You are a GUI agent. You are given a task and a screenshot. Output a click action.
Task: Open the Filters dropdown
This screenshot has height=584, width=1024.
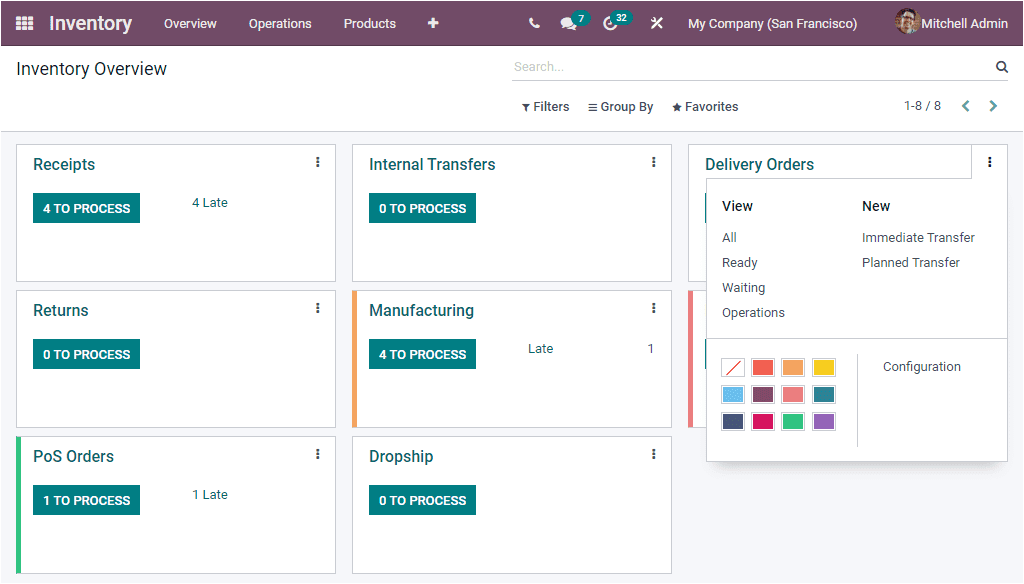[x=545, y=106]
